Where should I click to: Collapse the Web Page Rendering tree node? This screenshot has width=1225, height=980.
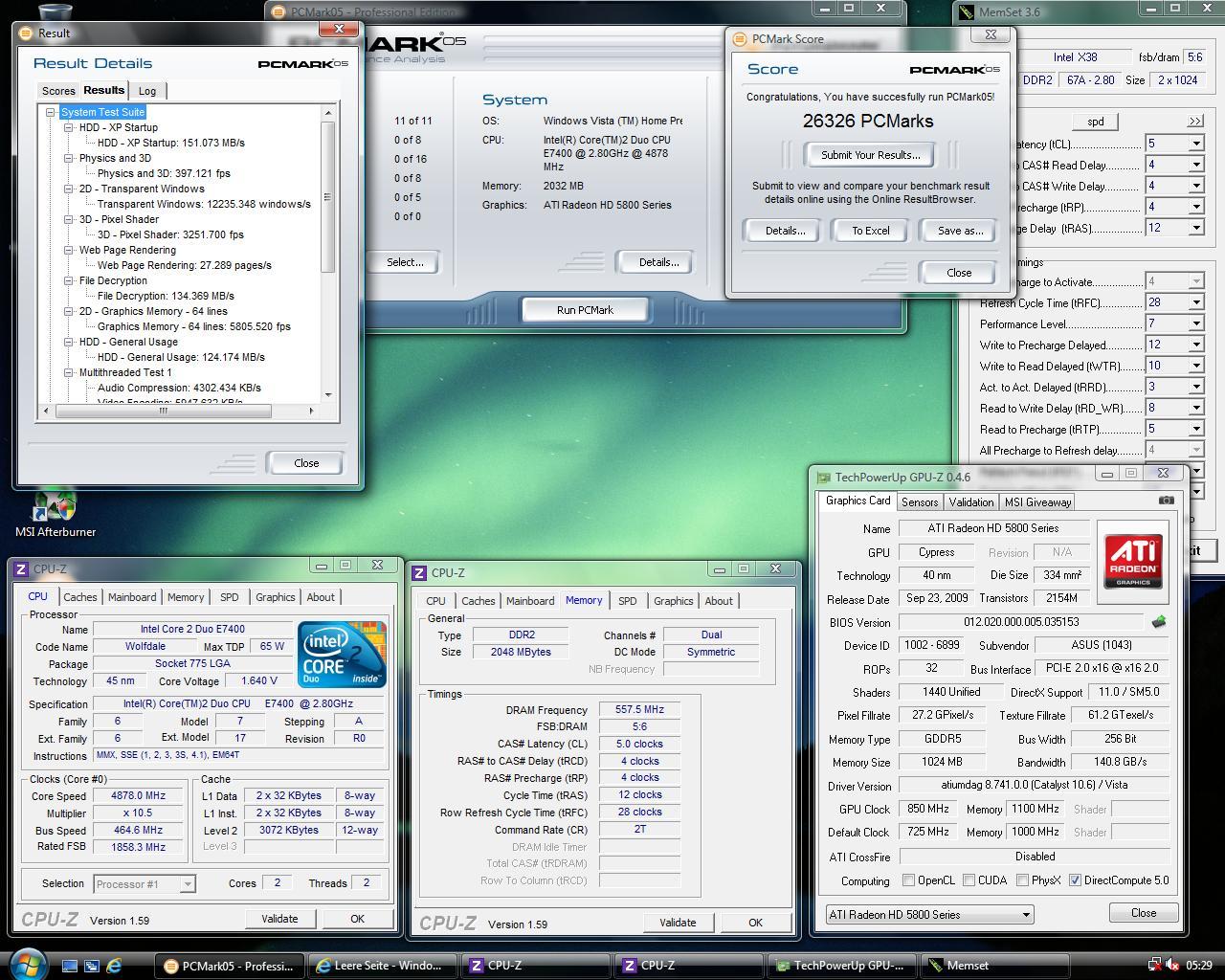tap(69, 250)
